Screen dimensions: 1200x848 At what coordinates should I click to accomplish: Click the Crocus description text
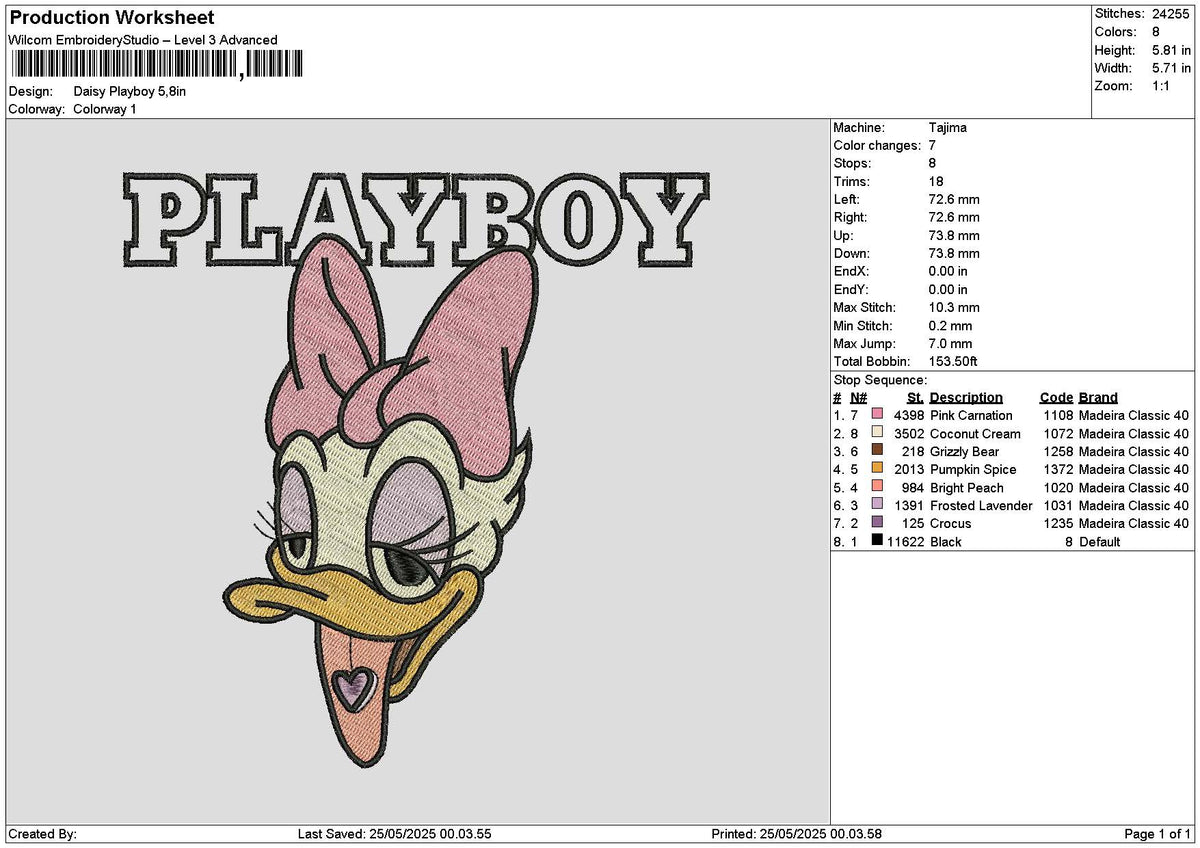(950, 523)
